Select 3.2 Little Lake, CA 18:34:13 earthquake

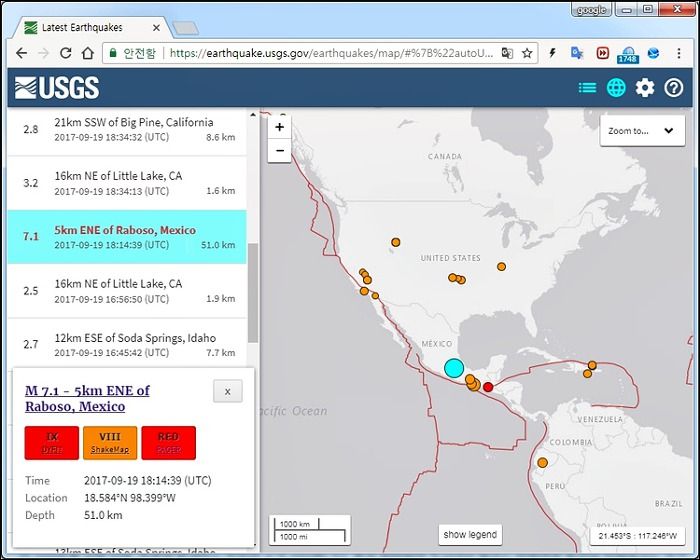127,183
